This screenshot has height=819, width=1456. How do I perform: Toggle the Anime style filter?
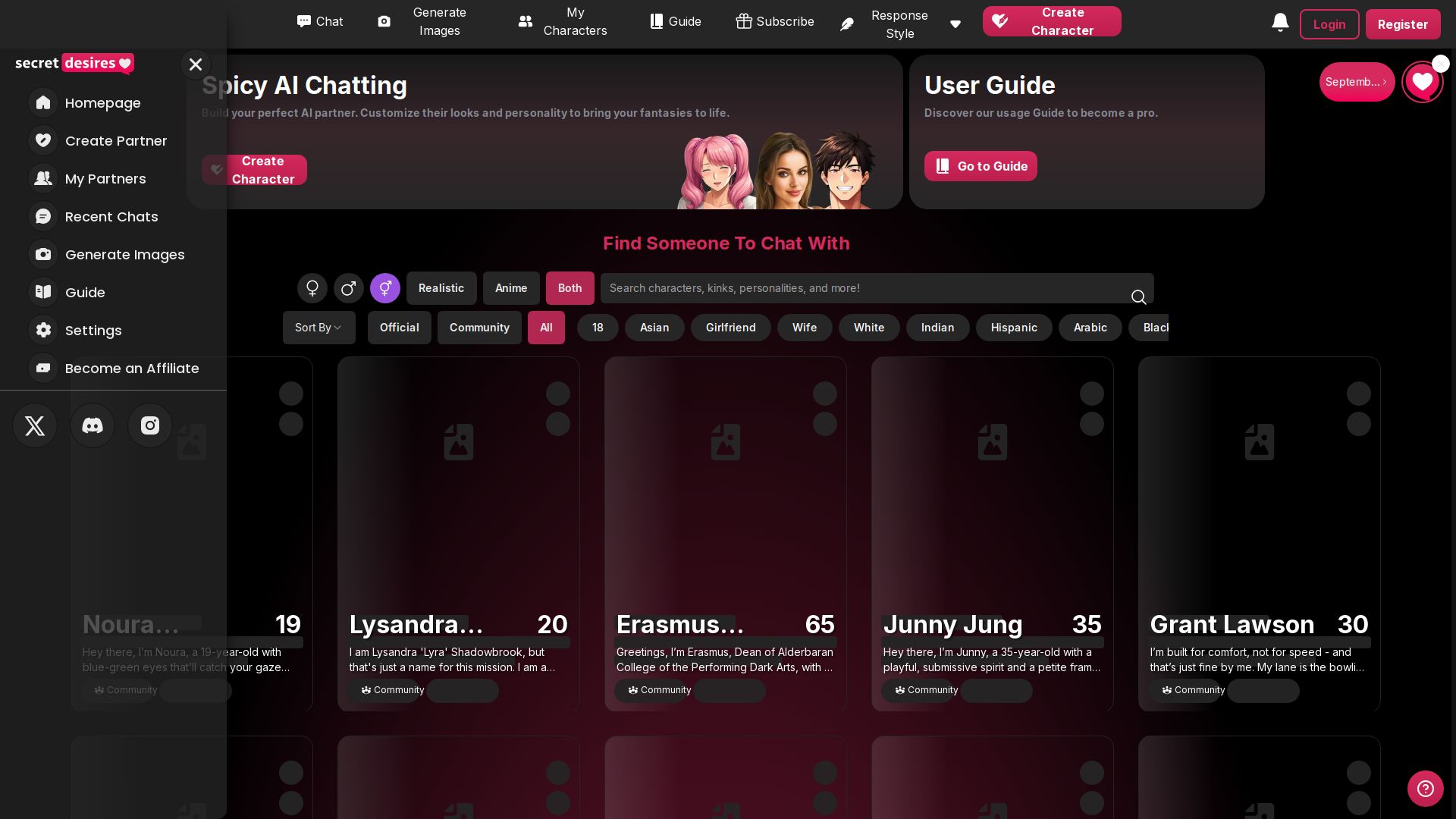511,288
